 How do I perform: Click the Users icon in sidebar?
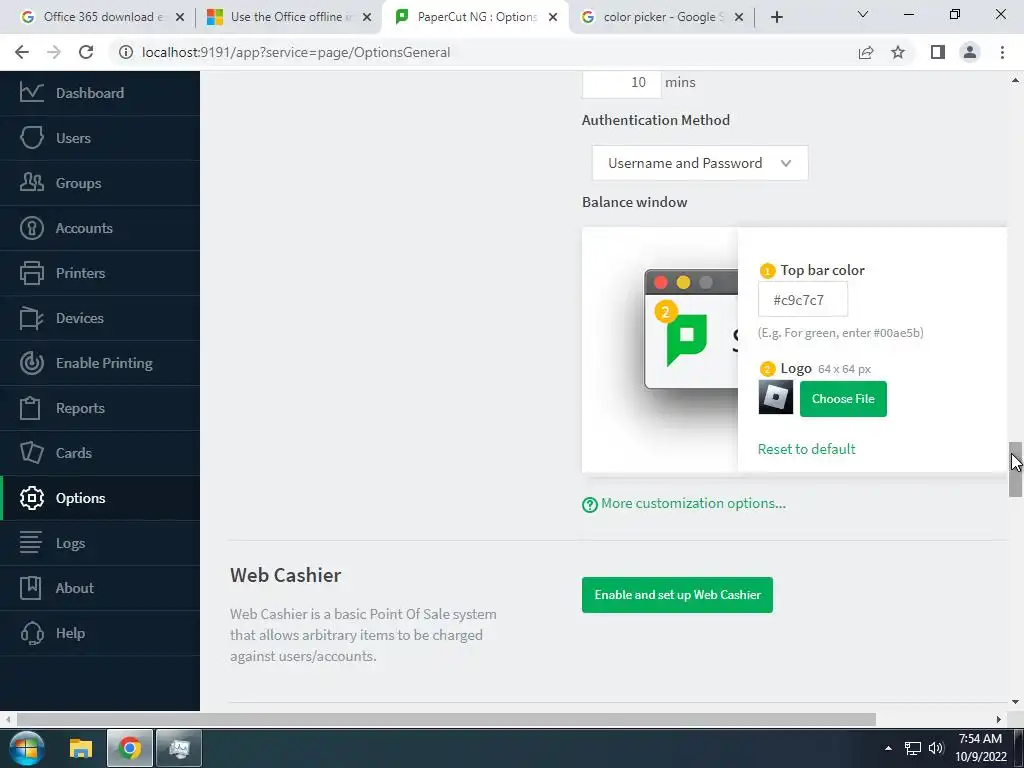(31, 138)
